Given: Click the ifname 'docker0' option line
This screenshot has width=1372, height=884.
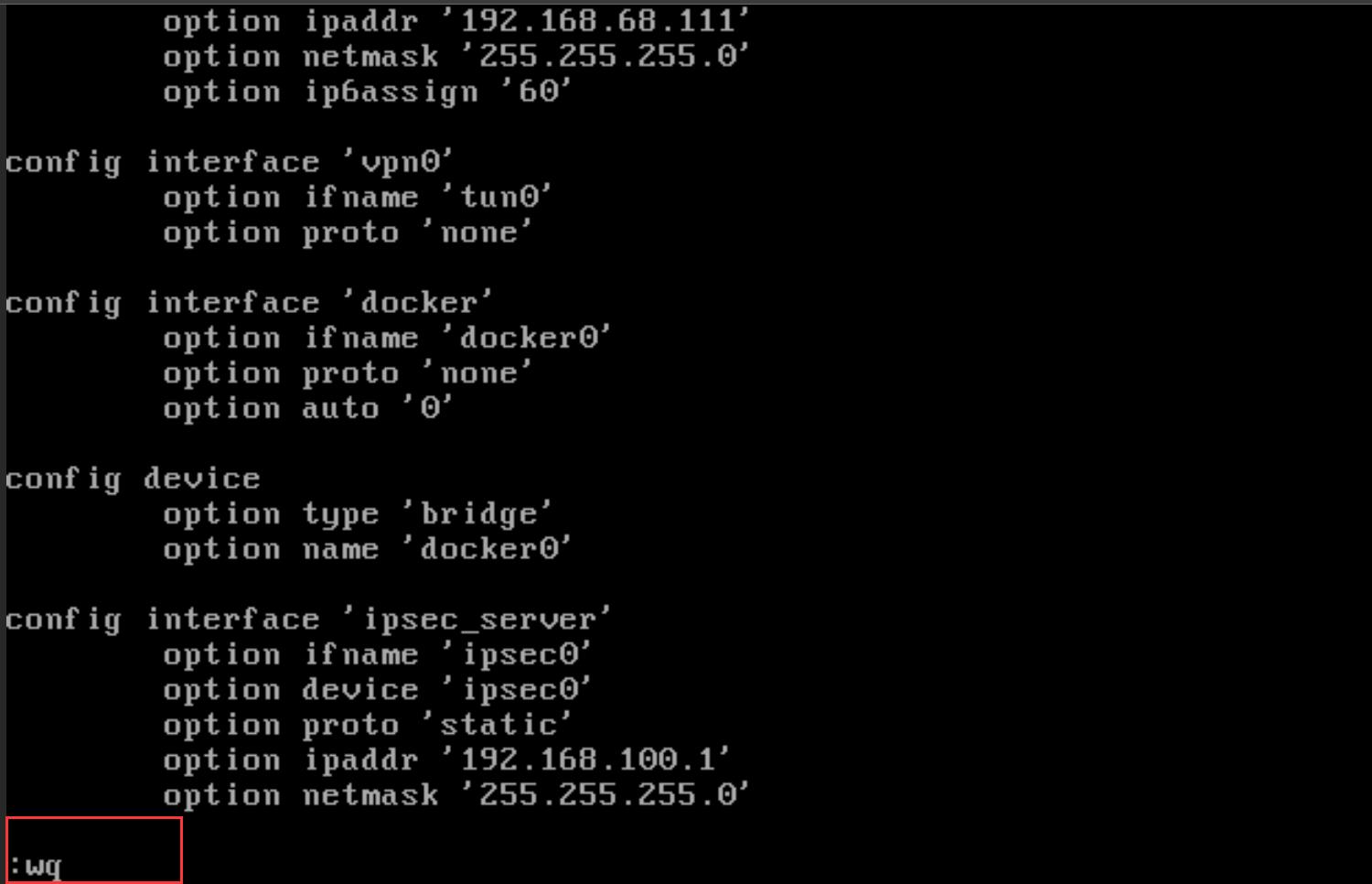Looking at the screenshot, I should pos(386,338).
